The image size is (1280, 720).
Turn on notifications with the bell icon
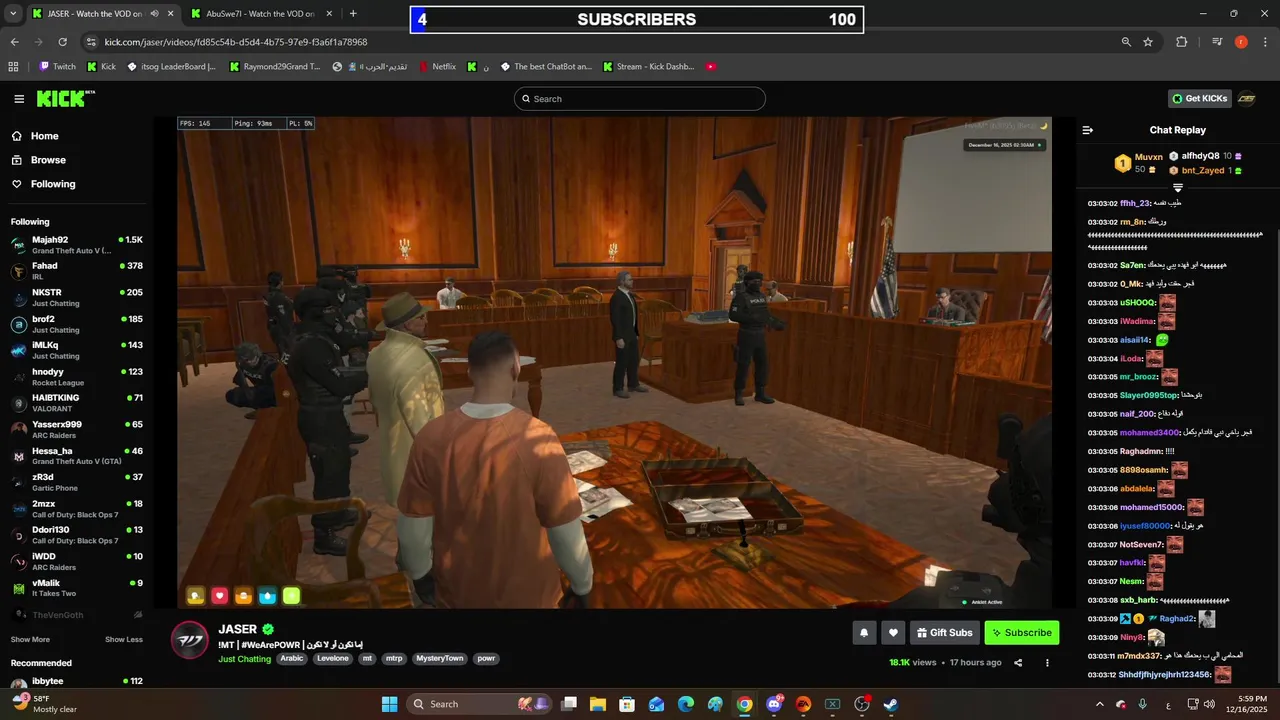tap(864, 632)
